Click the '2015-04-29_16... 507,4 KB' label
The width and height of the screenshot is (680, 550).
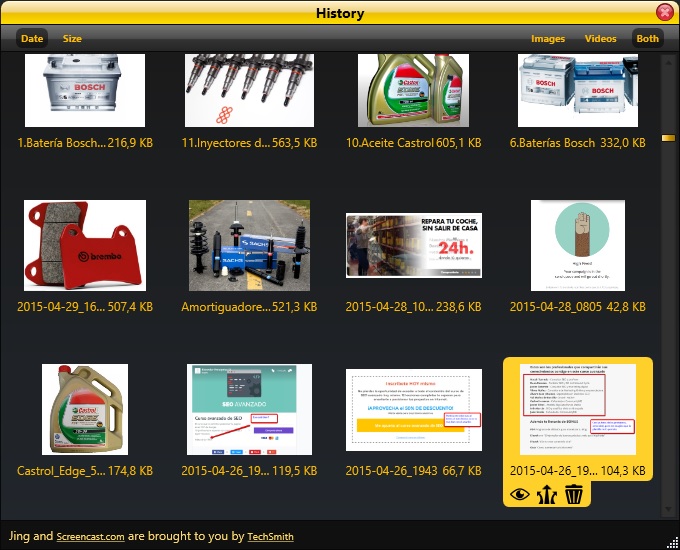(85, 307)
